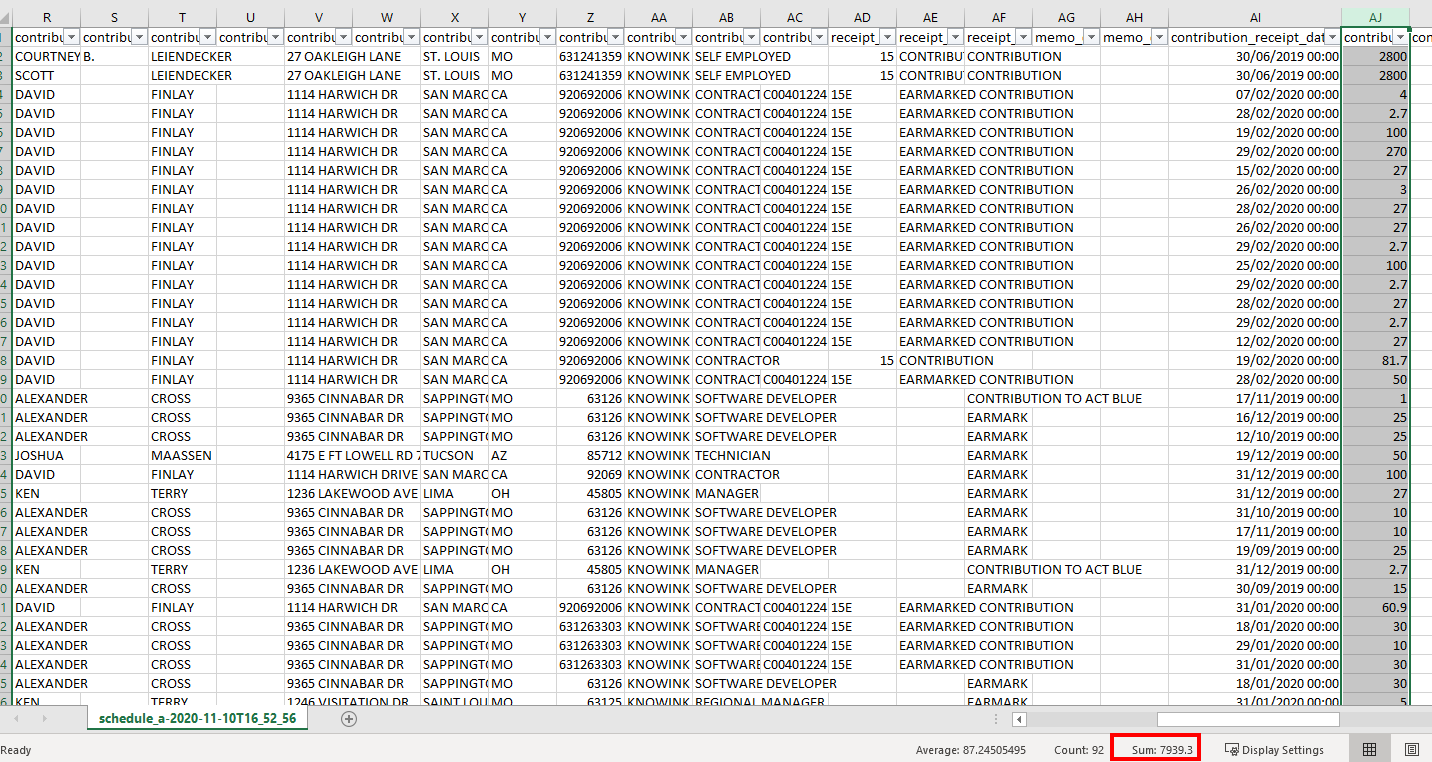Open the filter dropdown in column R

click(x=71, y=37)
